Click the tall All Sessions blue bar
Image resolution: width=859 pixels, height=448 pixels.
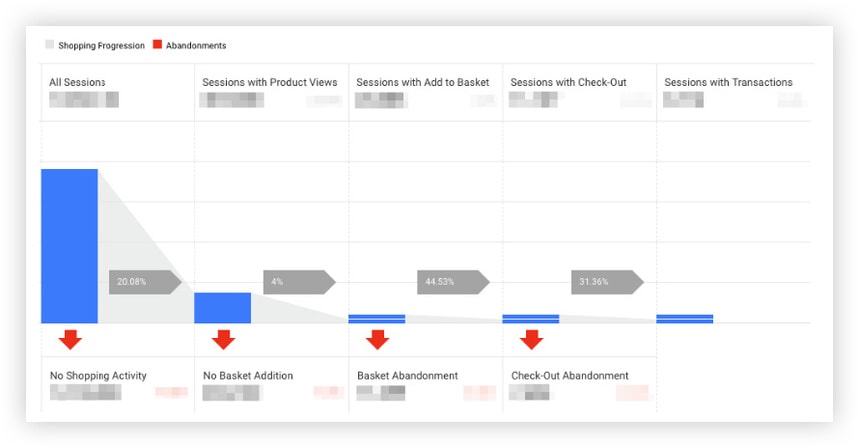[x=69, y=246]
